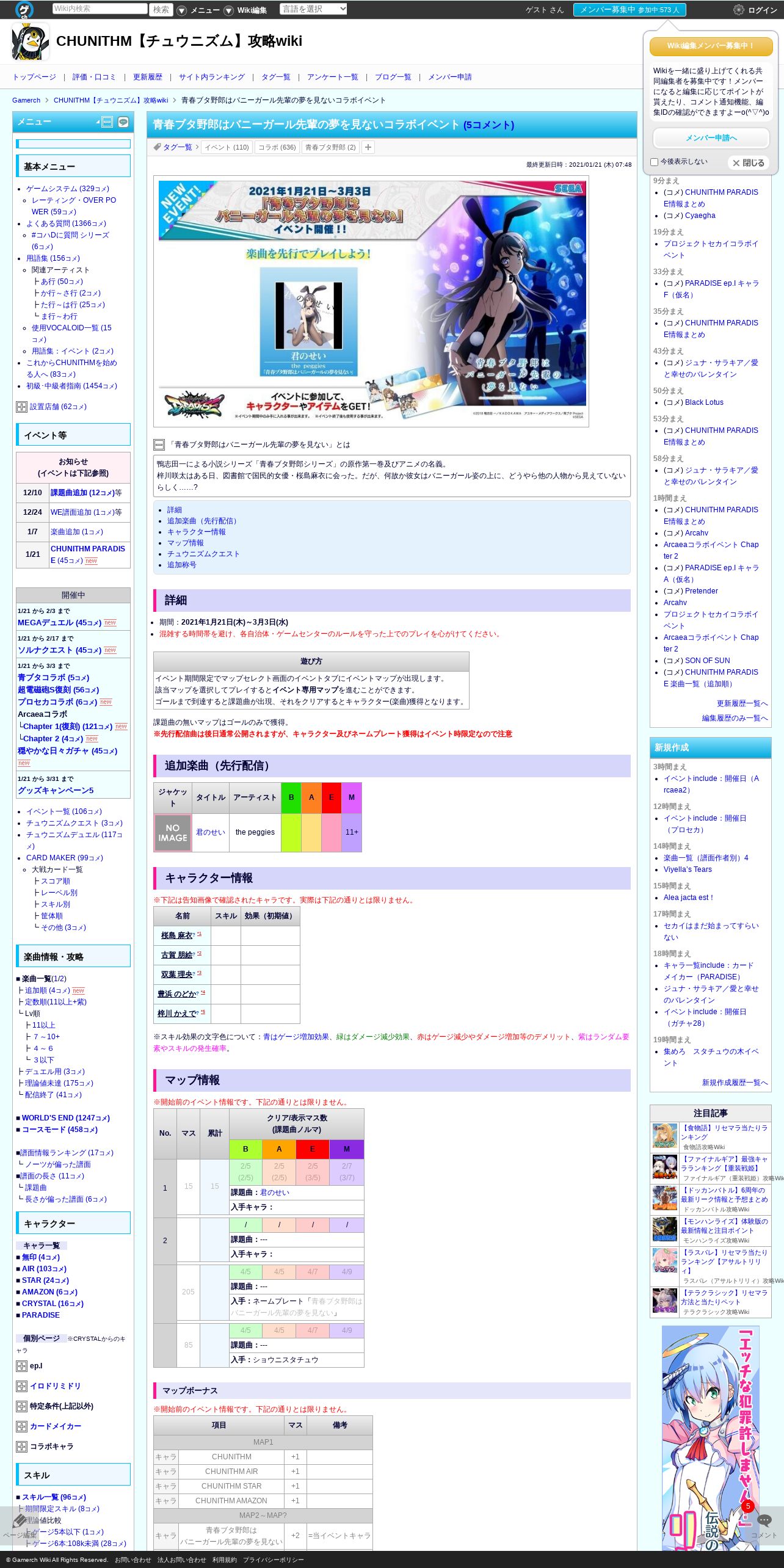Open the メニュー dropdown in top bar
Screen dimensions: 784x1568
198,10
